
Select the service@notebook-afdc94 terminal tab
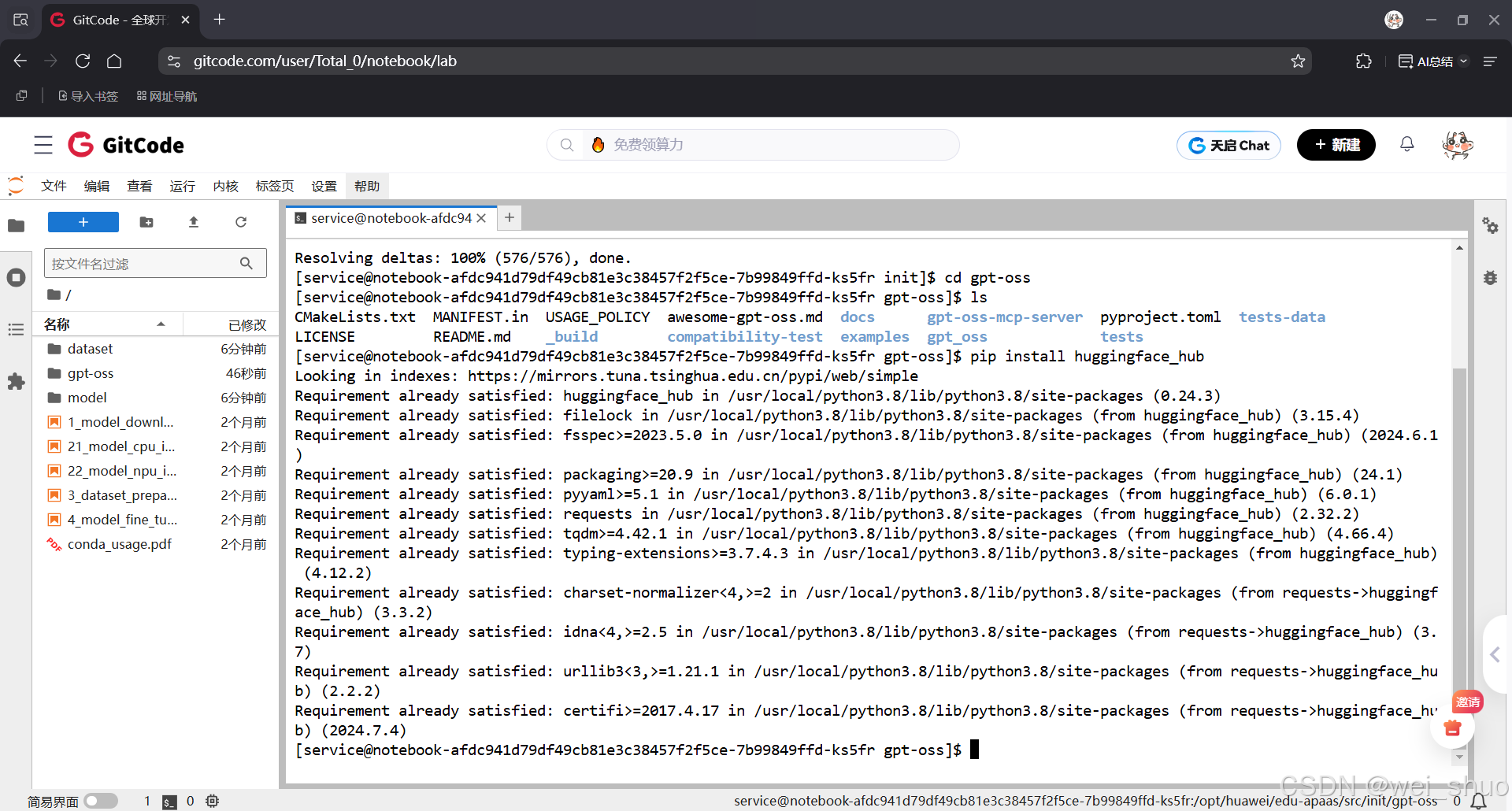click(391, 218)
